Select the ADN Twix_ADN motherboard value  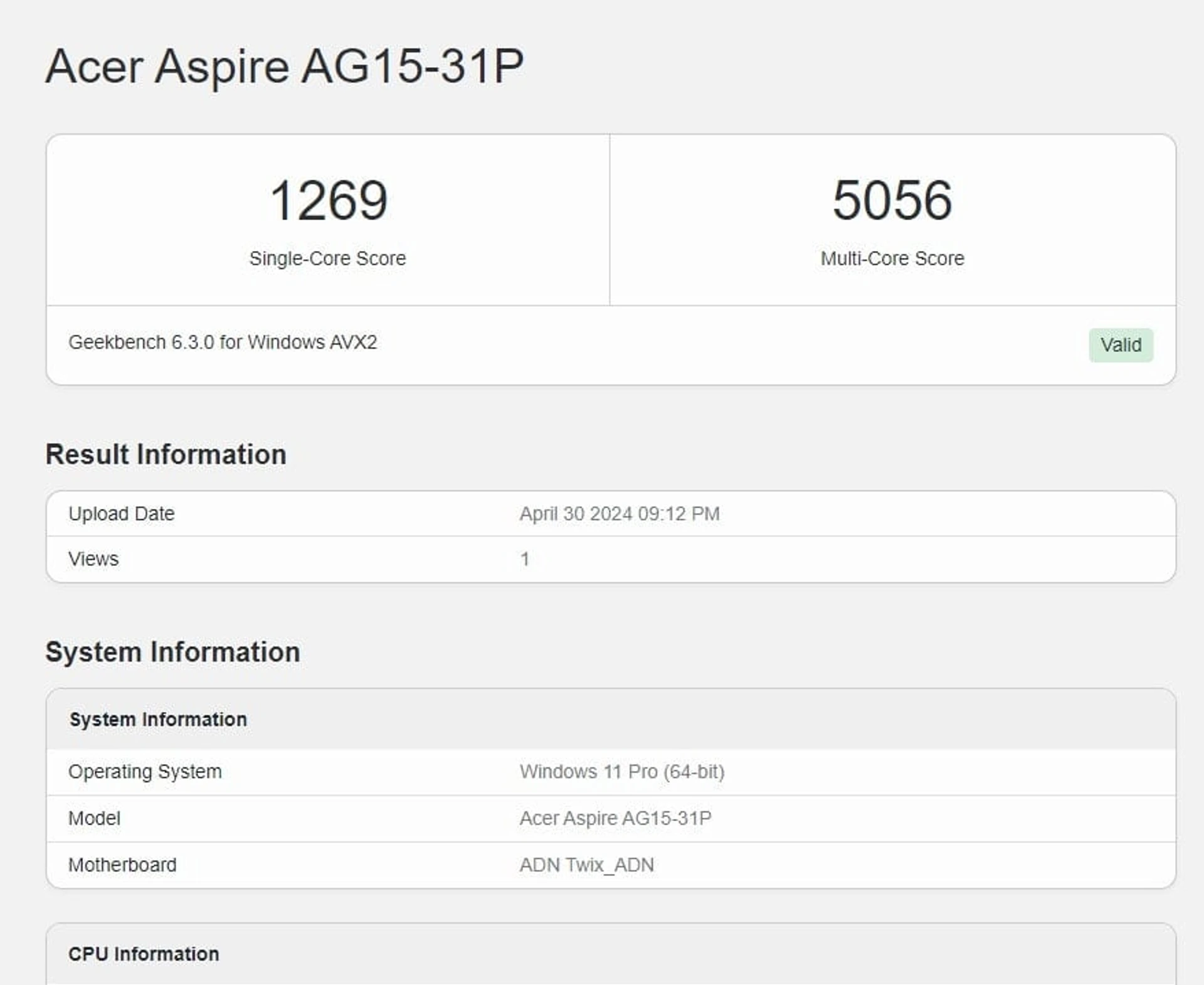(587, 865)
